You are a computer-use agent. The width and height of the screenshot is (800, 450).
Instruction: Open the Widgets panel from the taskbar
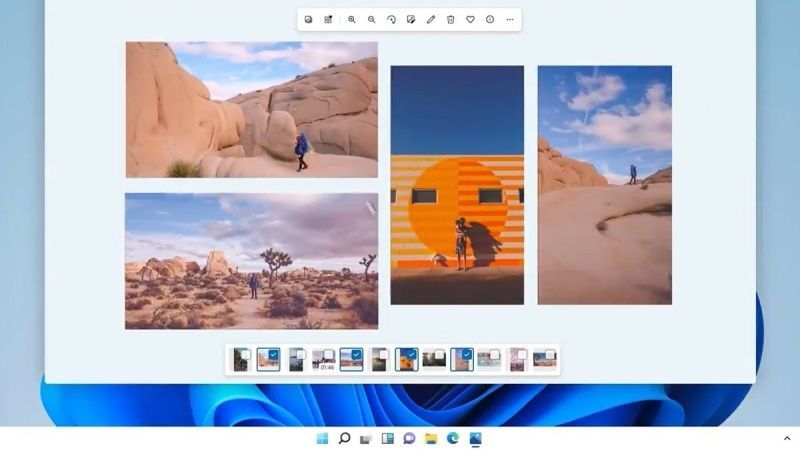point(387,438)
